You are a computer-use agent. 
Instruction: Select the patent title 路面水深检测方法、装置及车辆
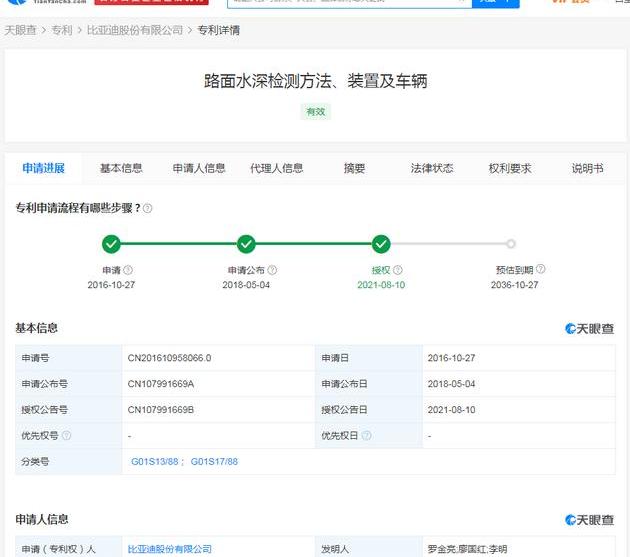(315, 82)
